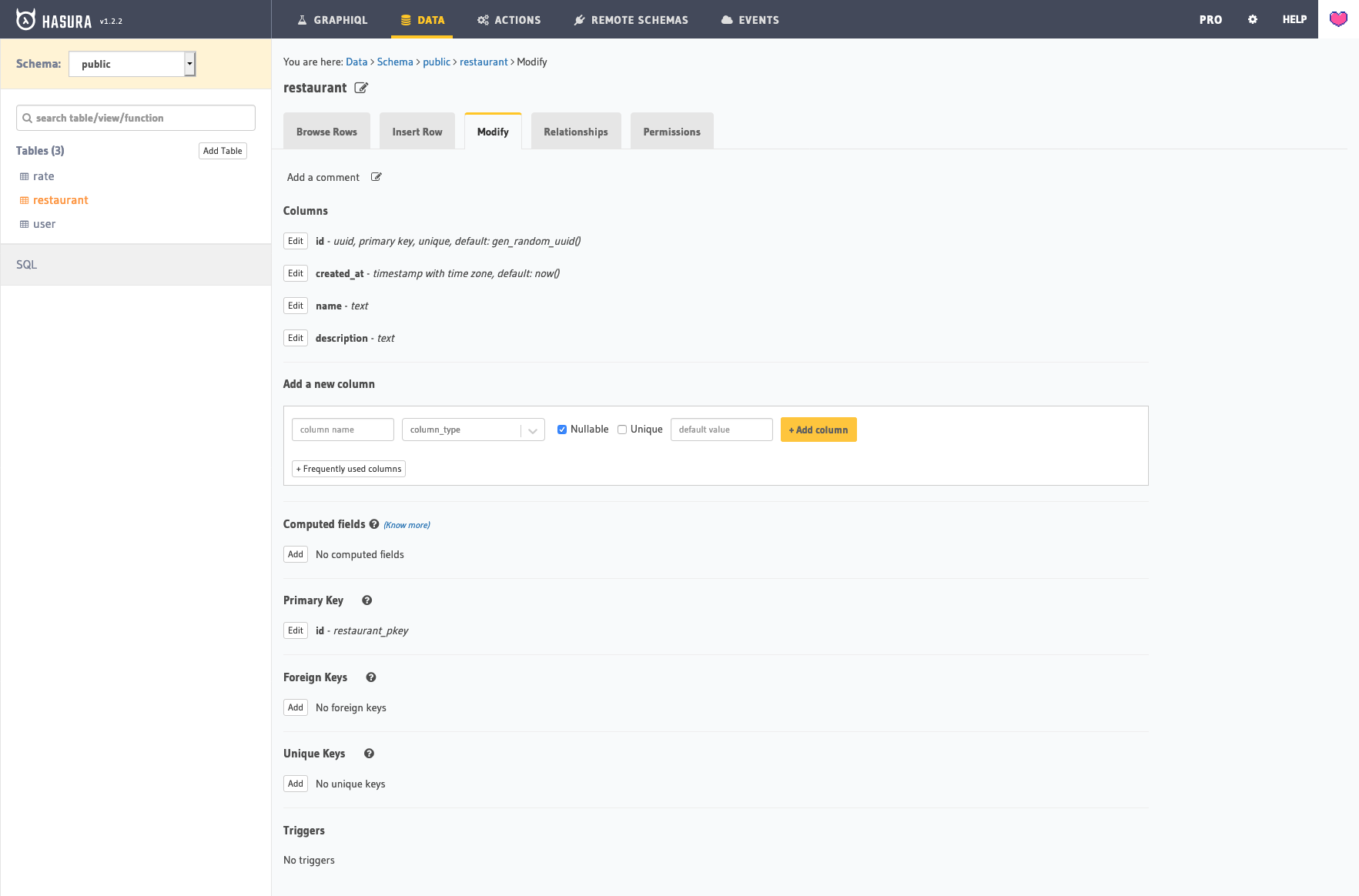1359x896 pixels.
Task: Open the Data tab in top navigation
Action: 423,20
